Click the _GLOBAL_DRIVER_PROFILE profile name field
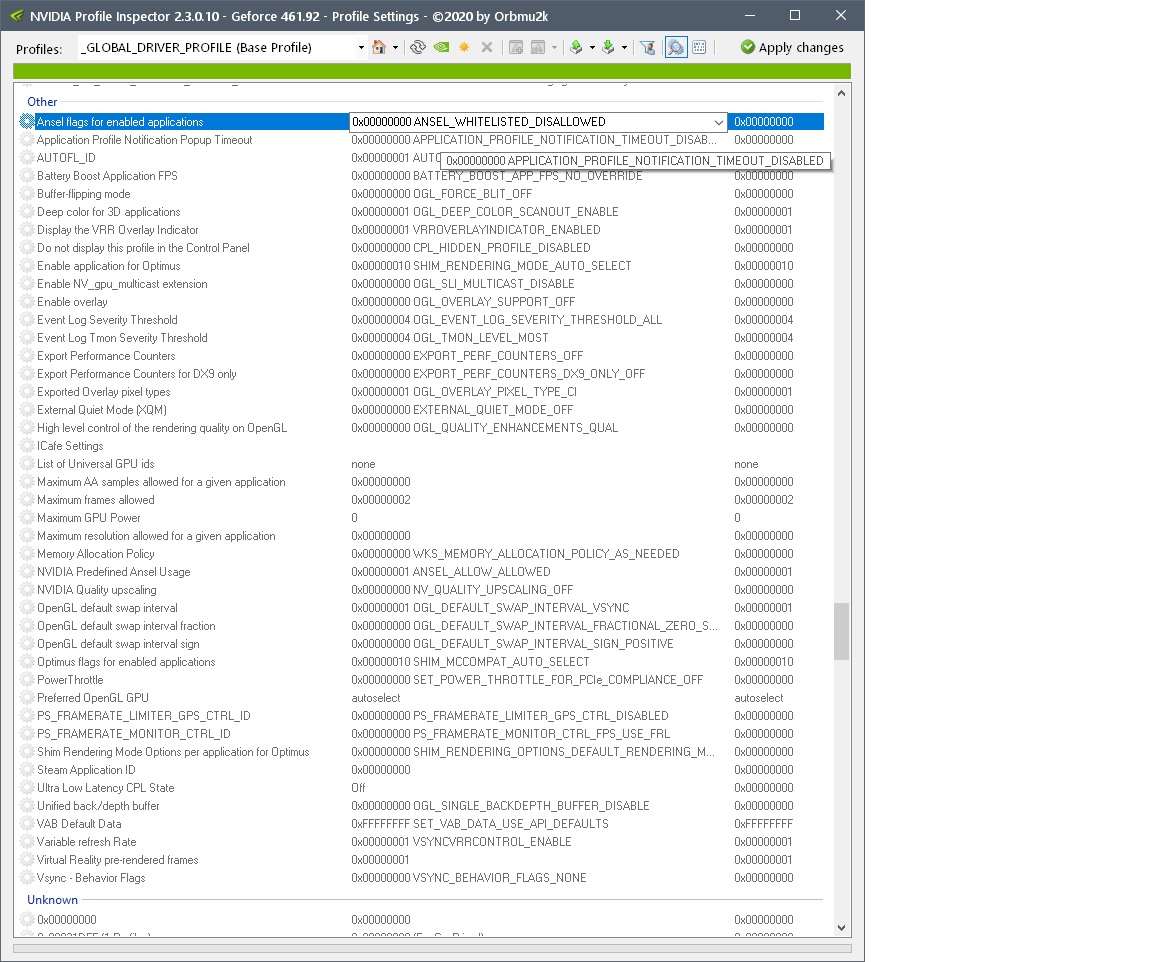The image size is (1152, 962). pos(217,48)
